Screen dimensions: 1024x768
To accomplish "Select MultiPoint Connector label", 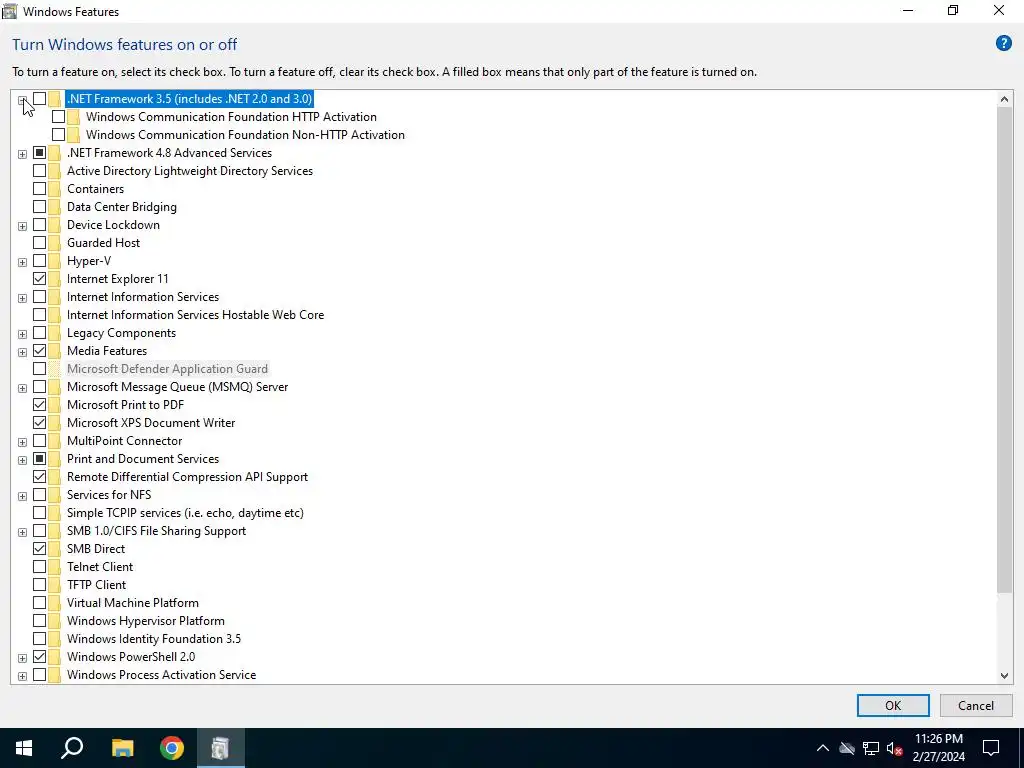I will 124,441.
